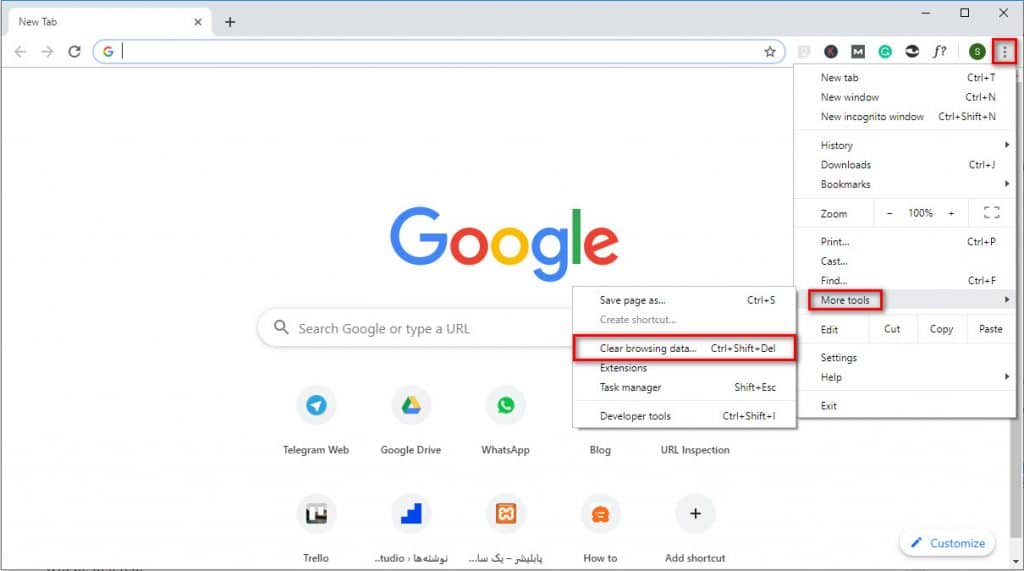Open the orange shortcut beside How to

pos(505,514)
